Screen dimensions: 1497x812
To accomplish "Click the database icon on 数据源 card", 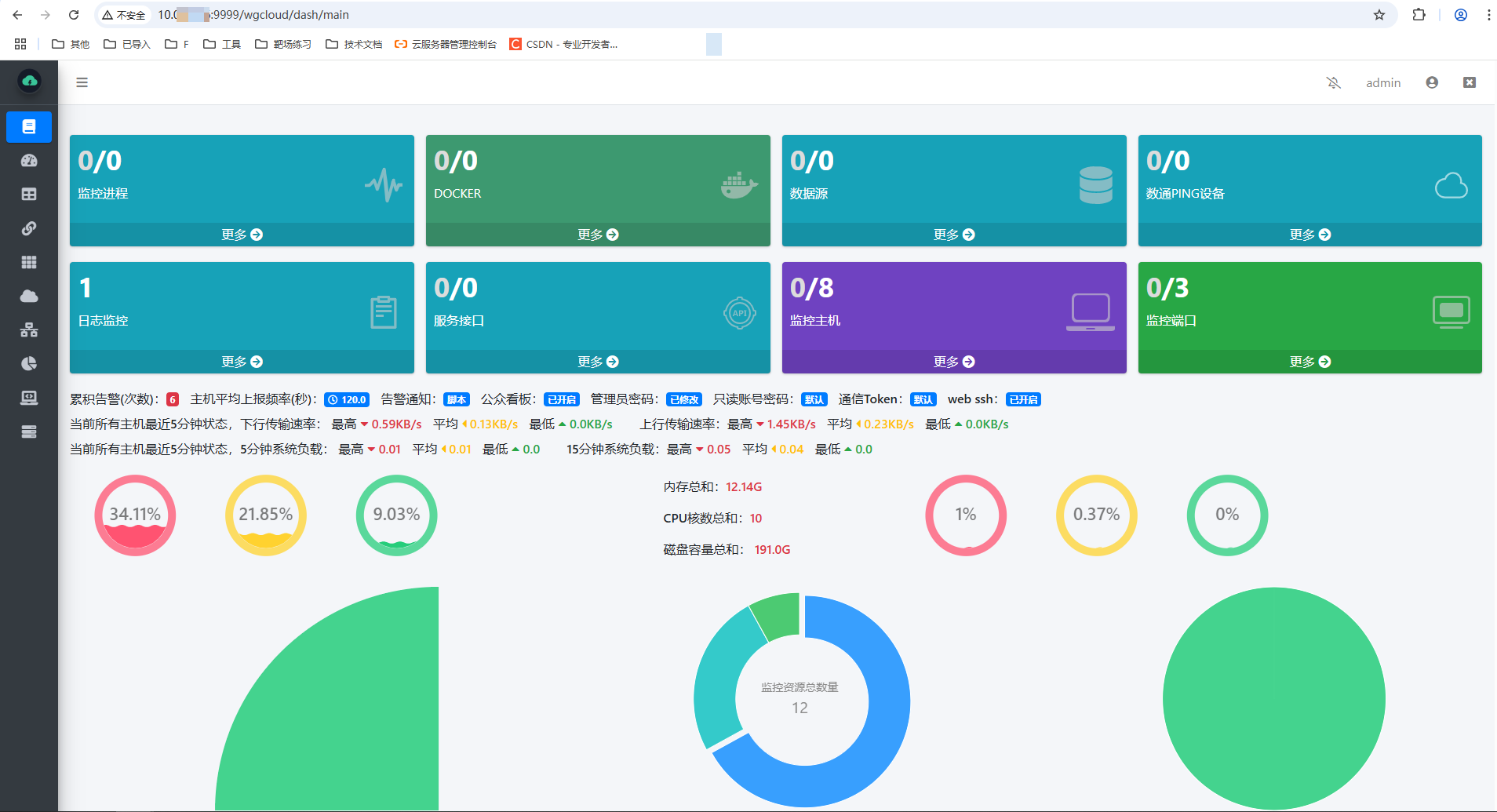I will pyautogui.click(x=1096, y=185).
